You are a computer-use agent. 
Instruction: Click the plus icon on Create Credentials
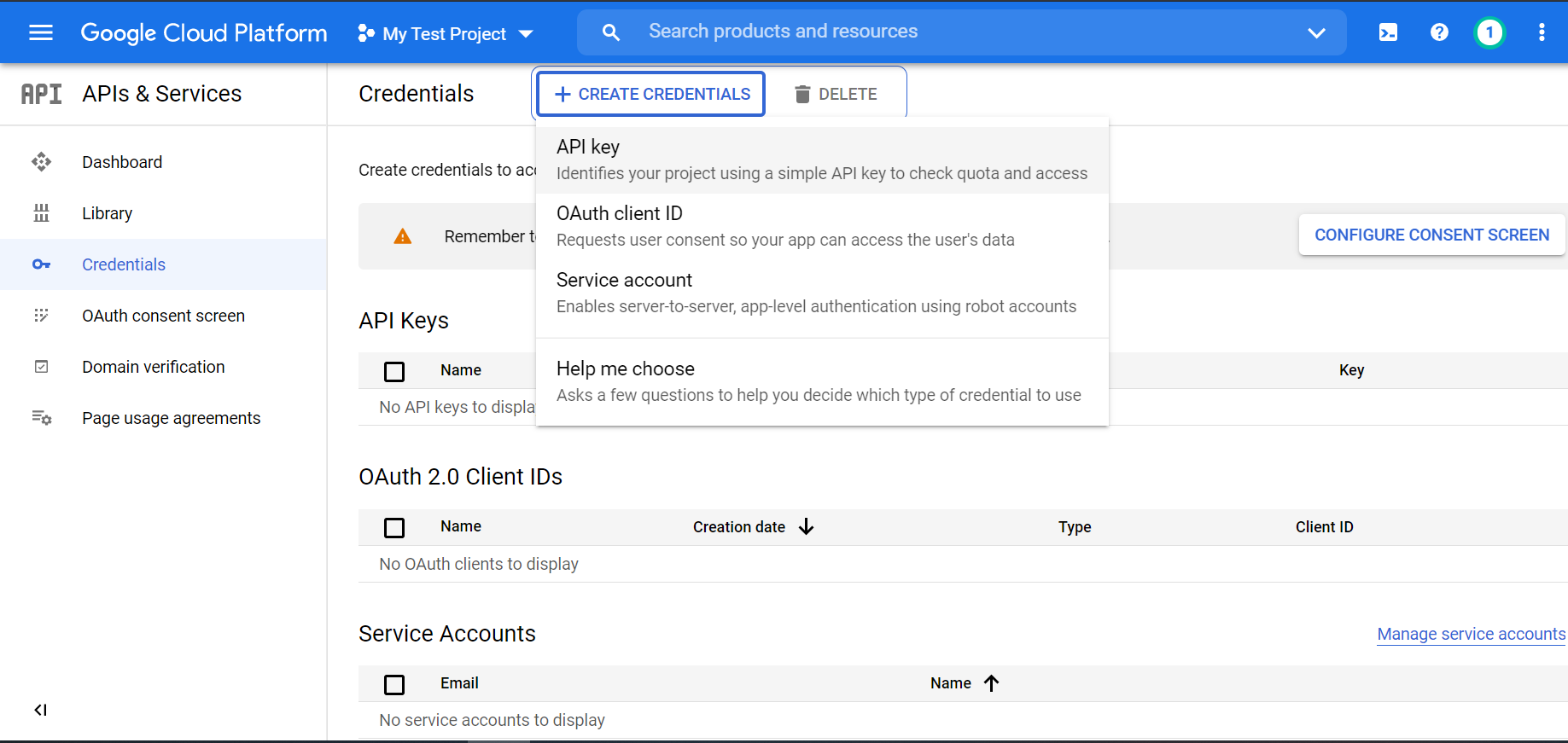pyautogui.click(x=562, y=94)
